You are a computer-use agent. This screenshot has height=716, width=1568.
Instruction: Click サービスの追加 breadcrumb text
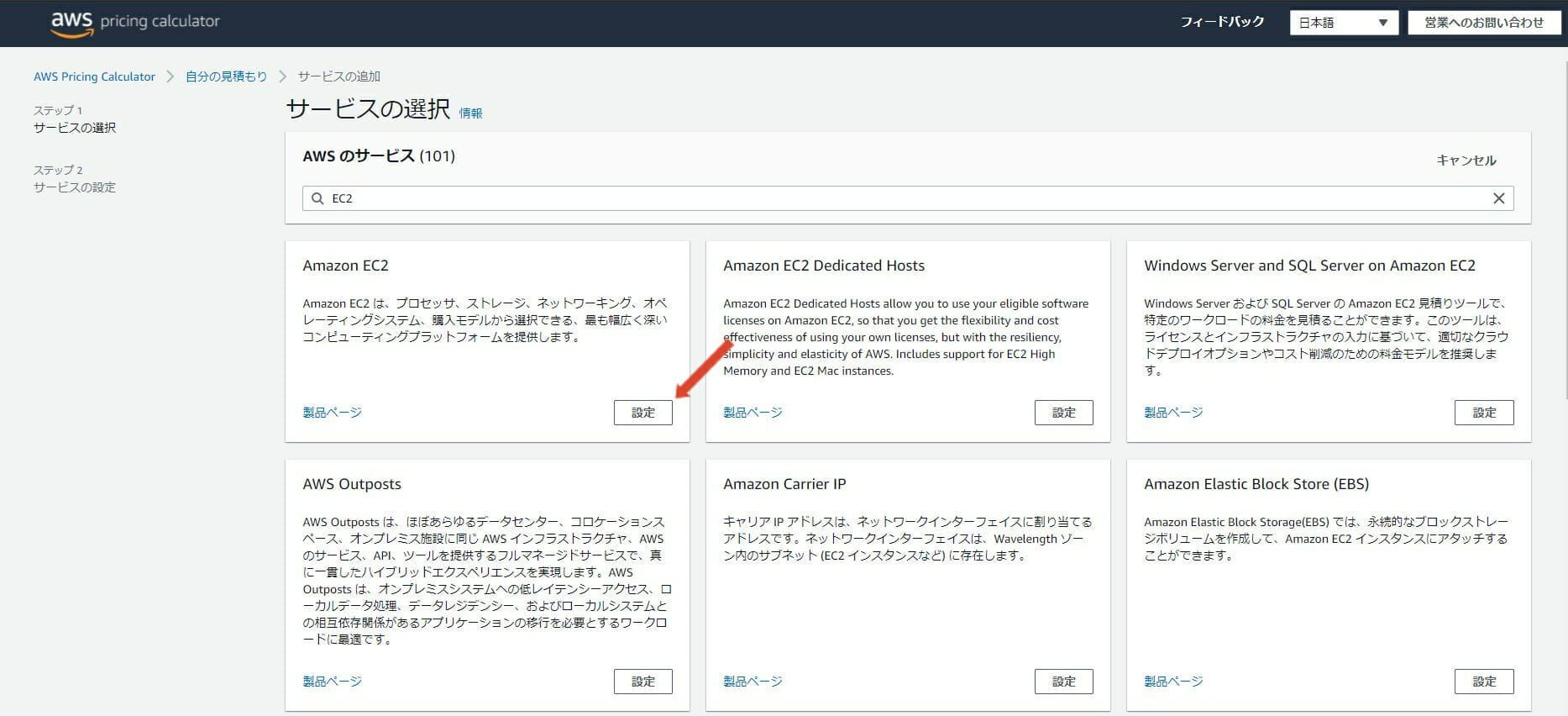[x=339, y=76]
